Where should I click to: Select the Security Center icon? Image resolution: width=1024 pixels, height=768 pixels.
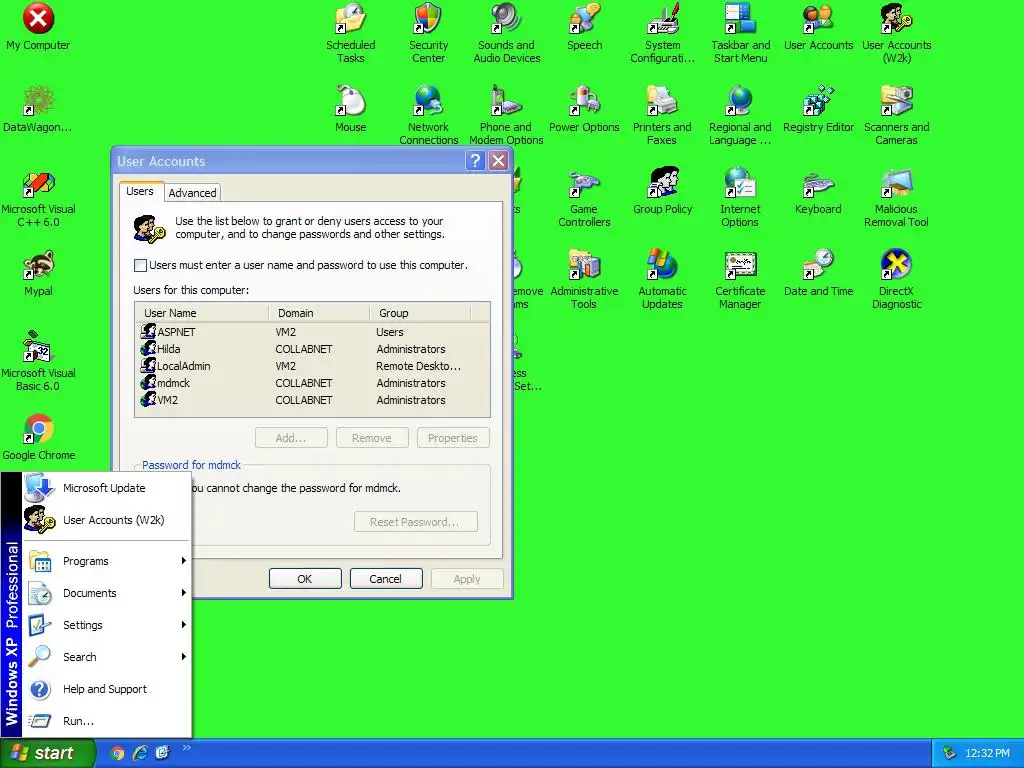[428, 33]
